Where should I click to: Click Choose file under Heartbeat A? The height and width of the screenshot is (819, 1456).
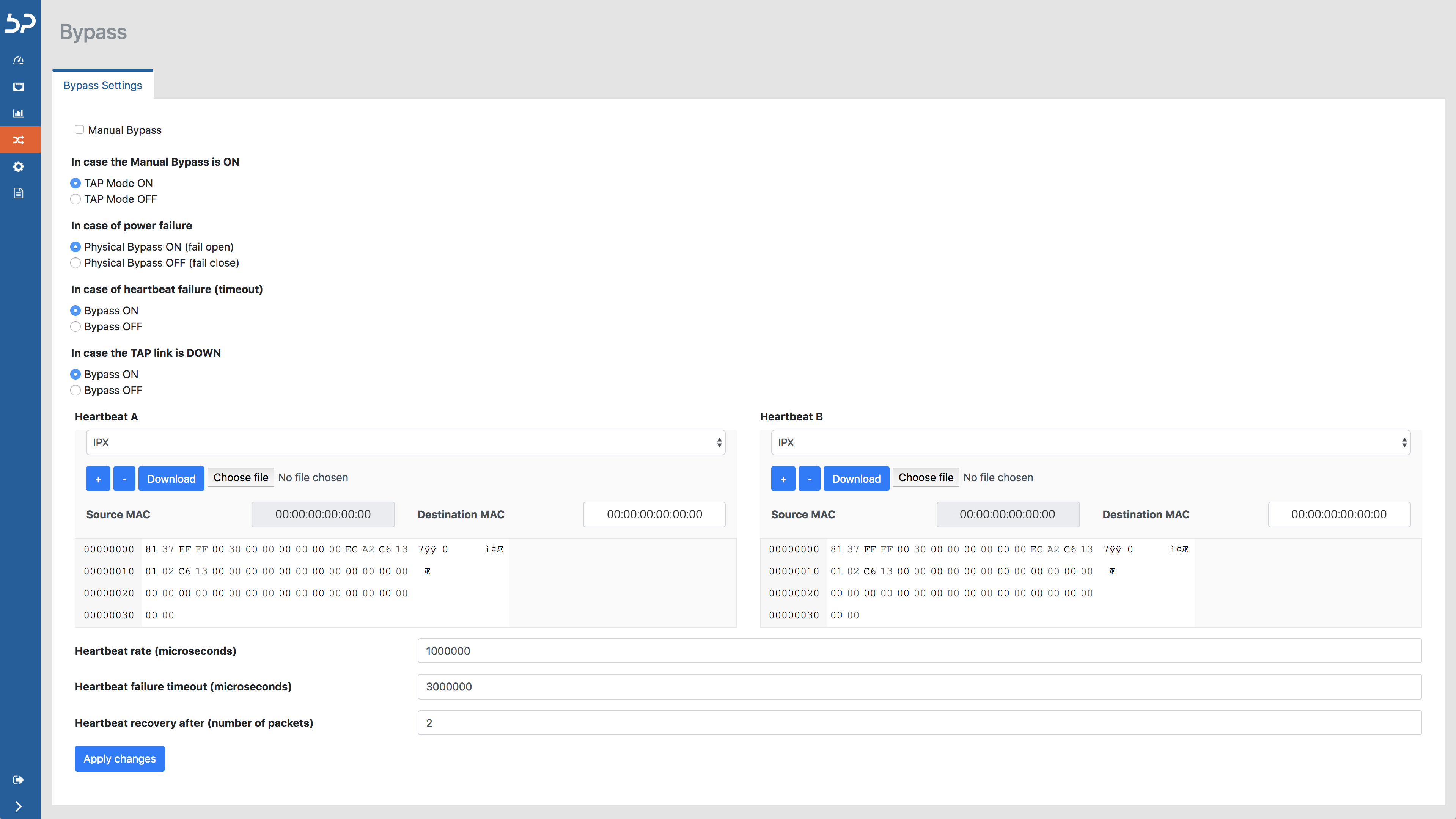click(x=241, y=478)
